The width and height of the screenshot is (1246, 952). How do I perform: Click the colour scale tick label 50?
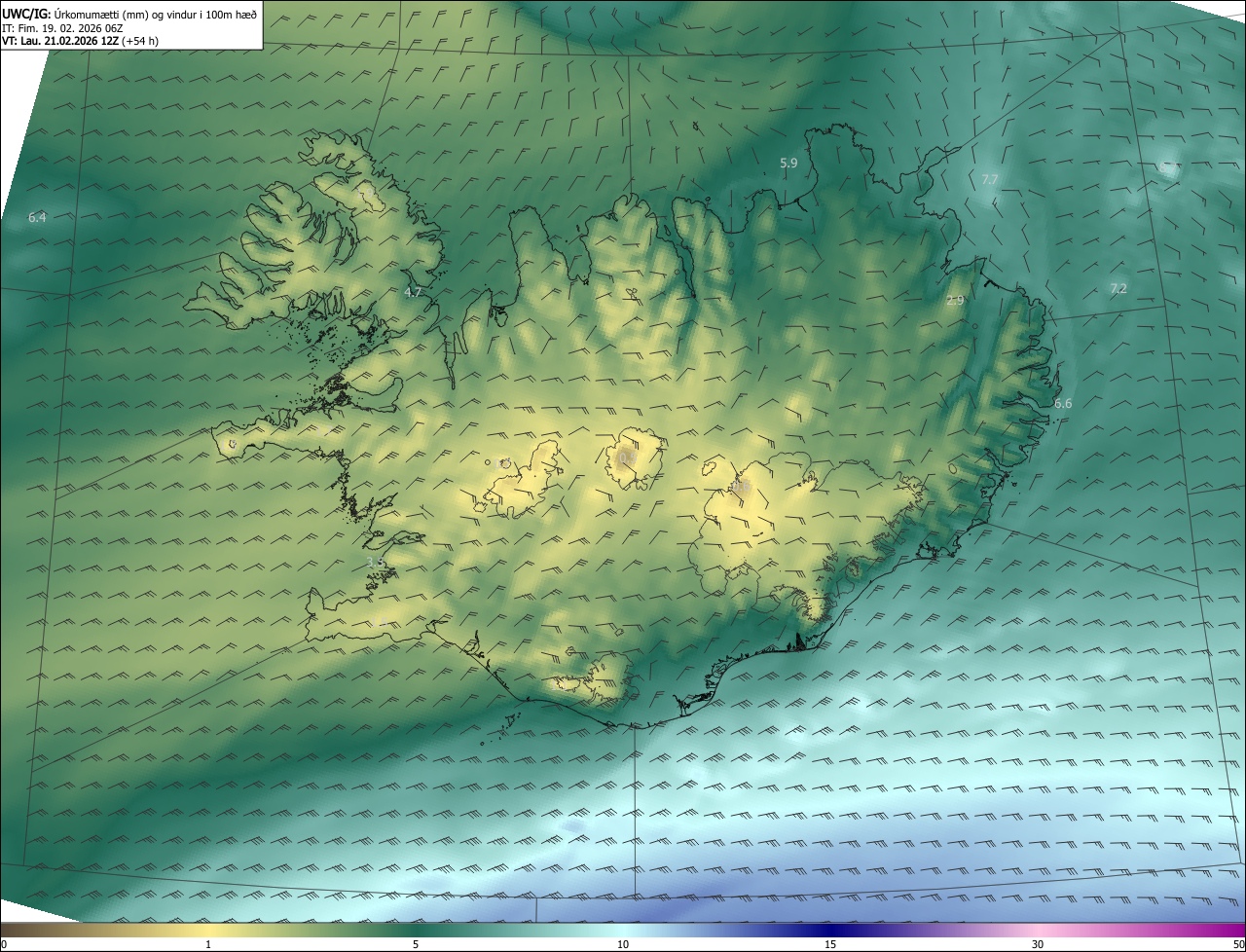1238,944
